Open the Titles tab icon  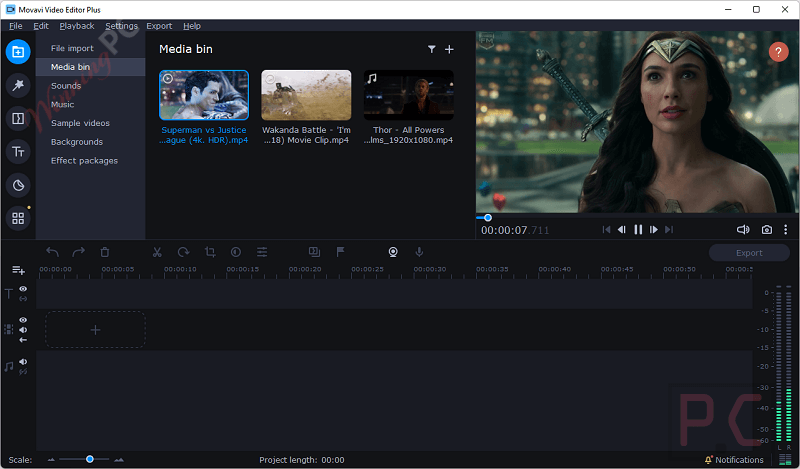pos(18,152)
